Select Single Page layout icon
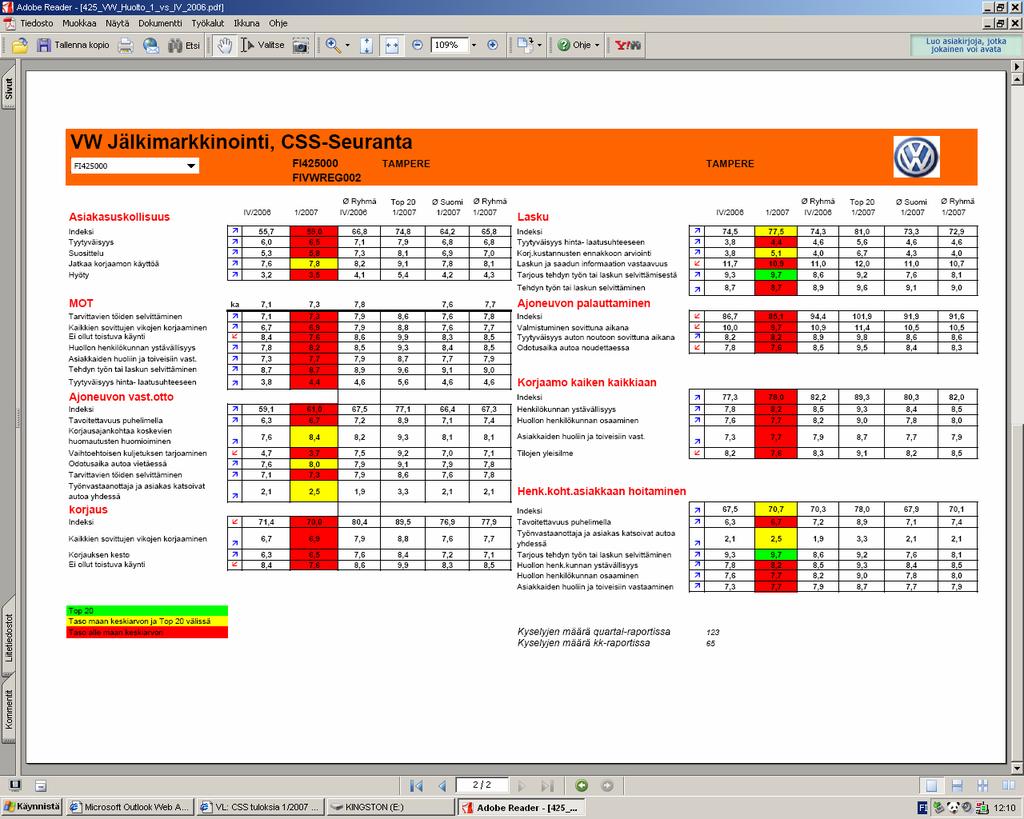This screenshot has width=1024, height=819. [932, 786]
